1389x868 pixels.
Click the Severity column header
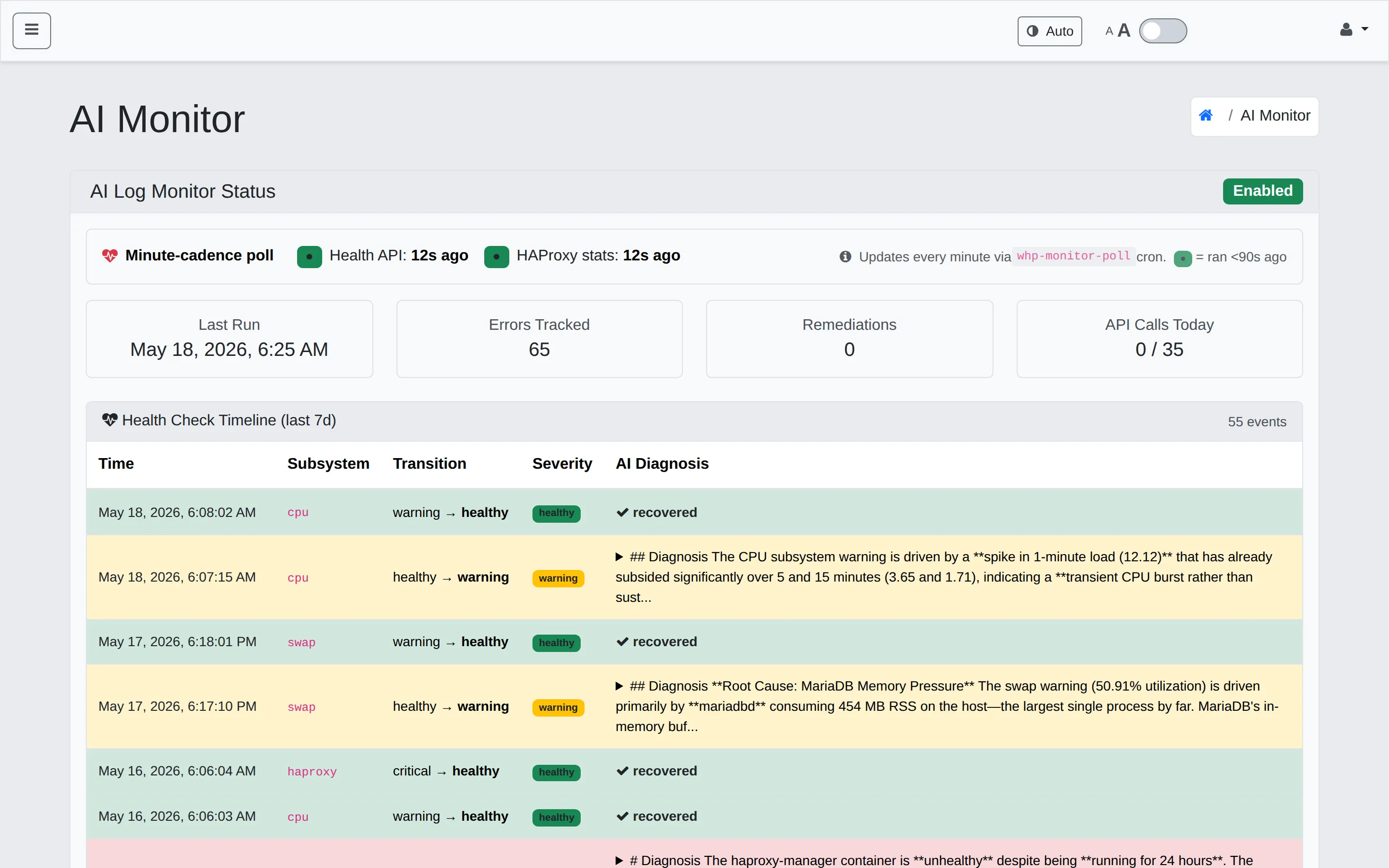[562, 464]
